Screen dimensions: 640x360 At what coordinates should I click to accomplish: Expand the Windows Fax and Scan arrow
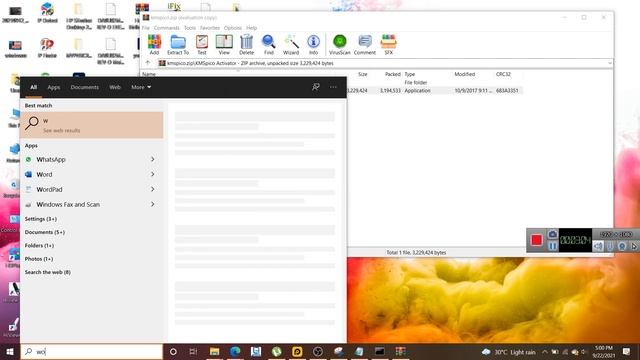pos(153,204)
